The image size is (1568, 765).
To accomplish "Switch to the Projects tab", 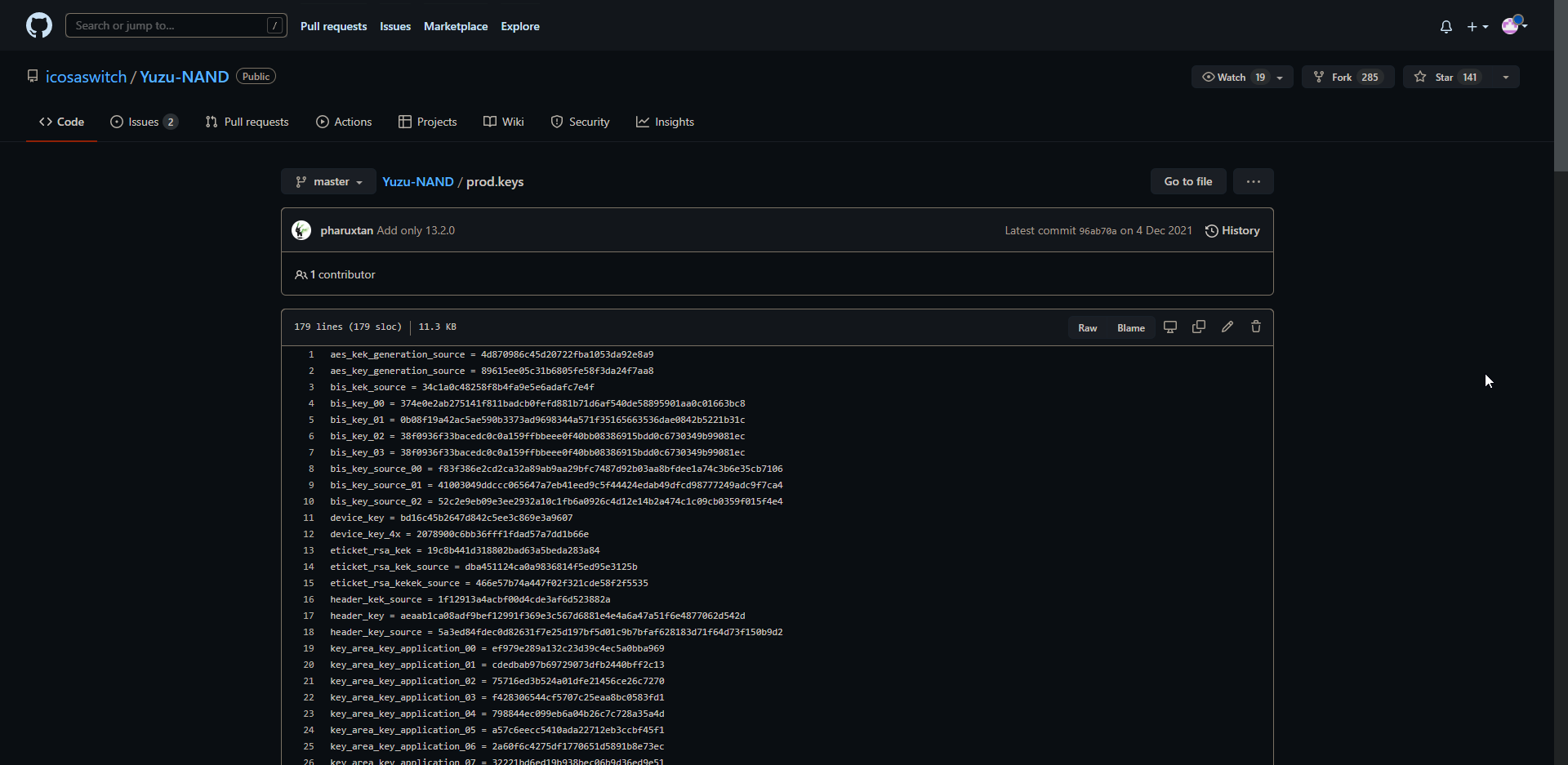I will click(x=428, y=122).
